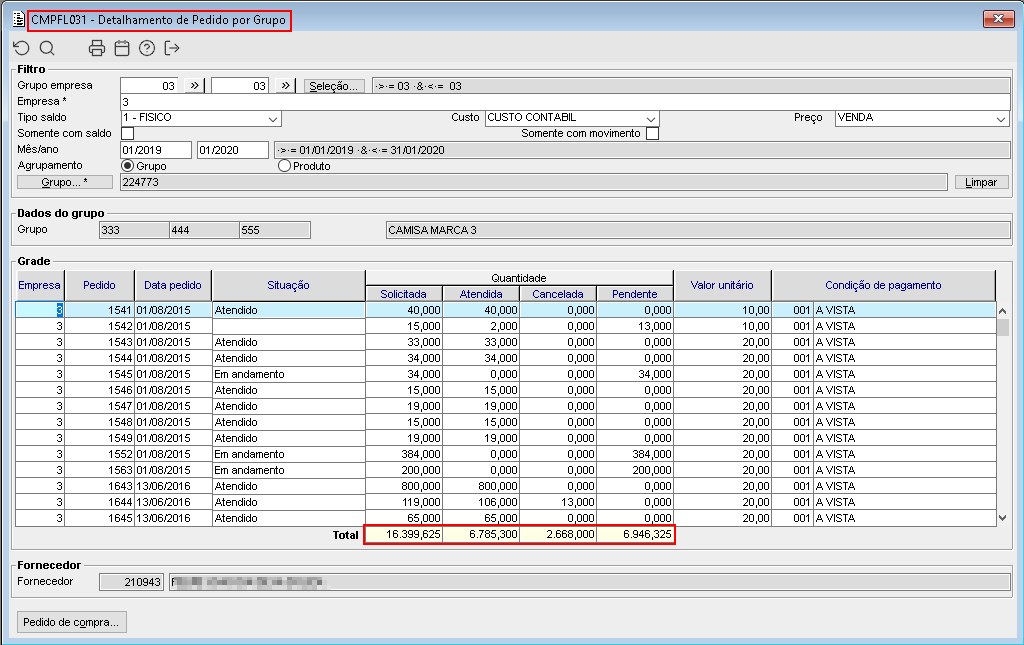Open help with the question mark icon
1024x645 pixels.
point(147,47)
